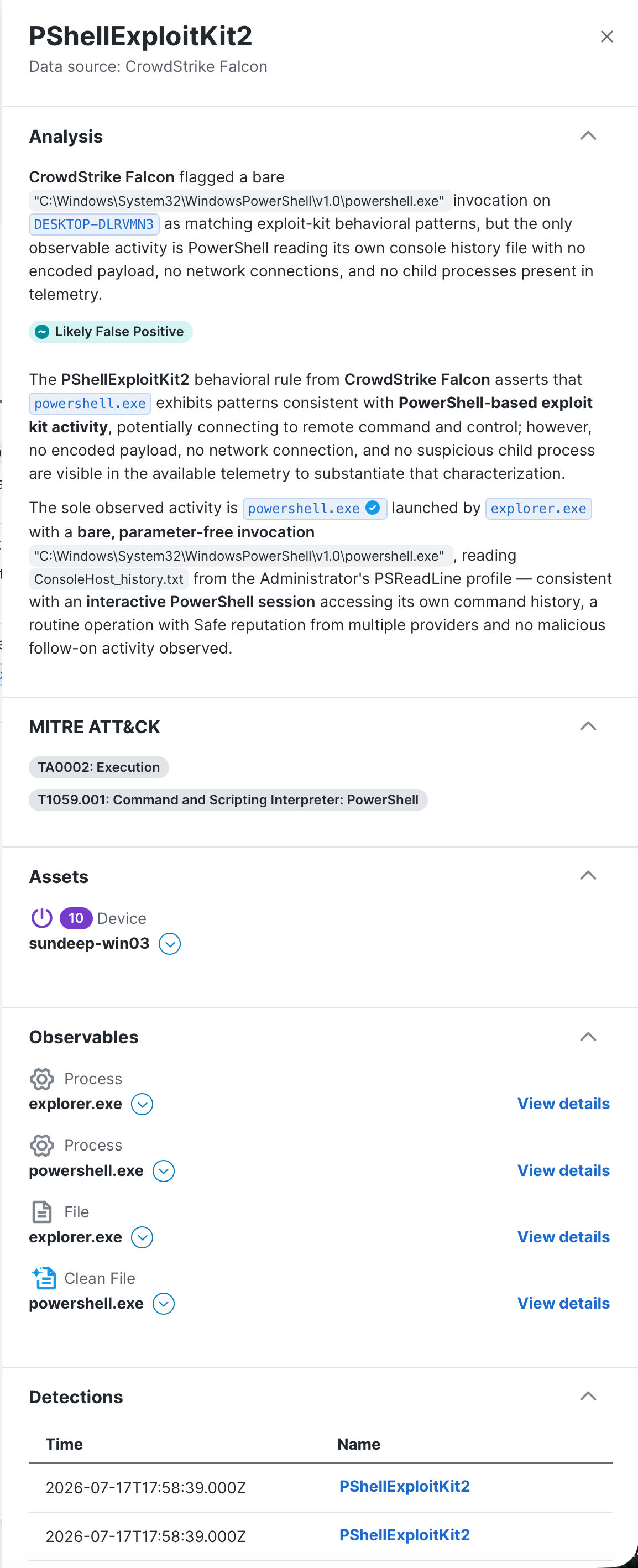Open dropdown next to powershell.exe process
638x1568 pixels.
pos(163,1171)
